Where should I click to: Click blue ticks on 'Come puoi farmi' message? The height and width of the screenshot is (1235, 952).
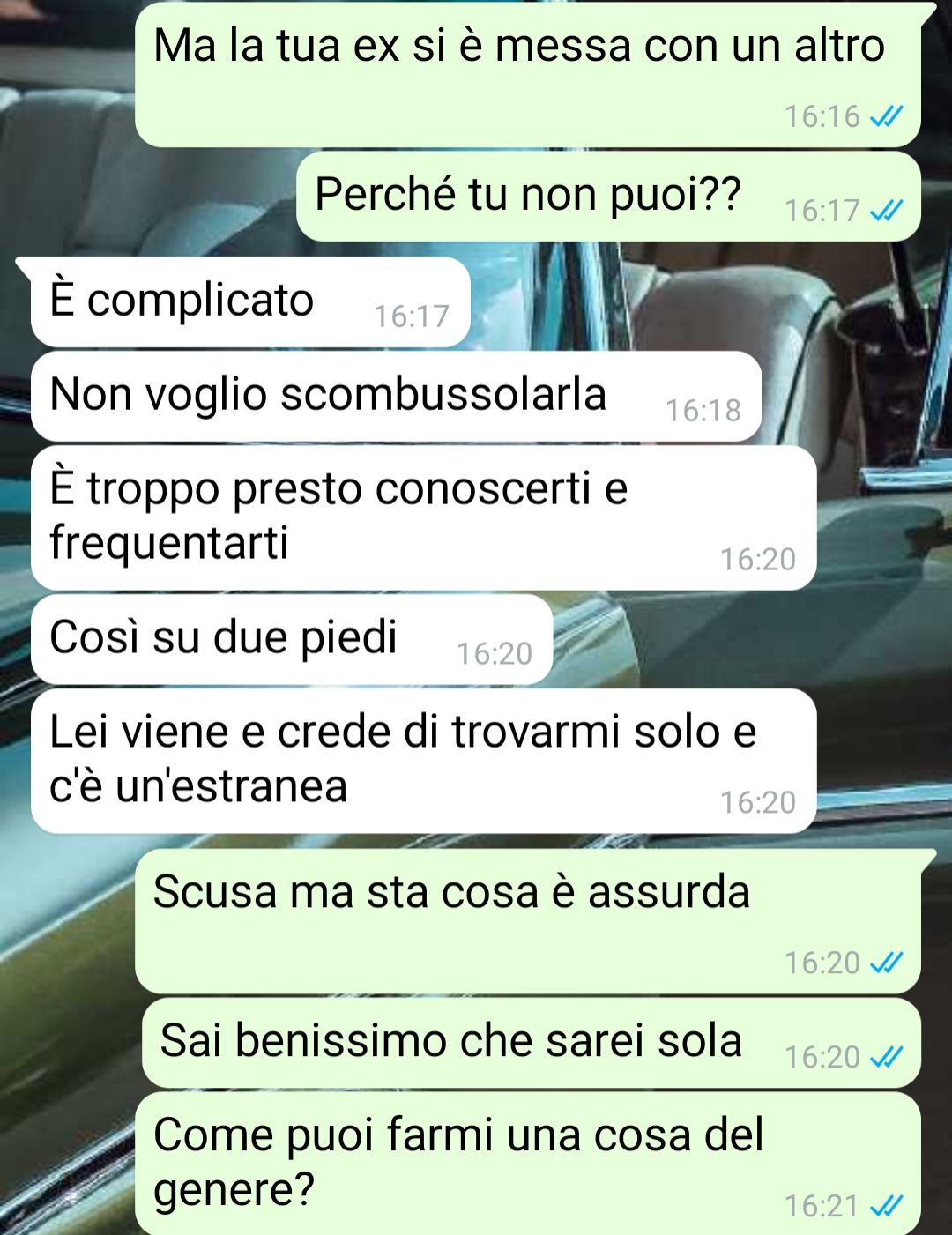click(x=886, y=1206)
